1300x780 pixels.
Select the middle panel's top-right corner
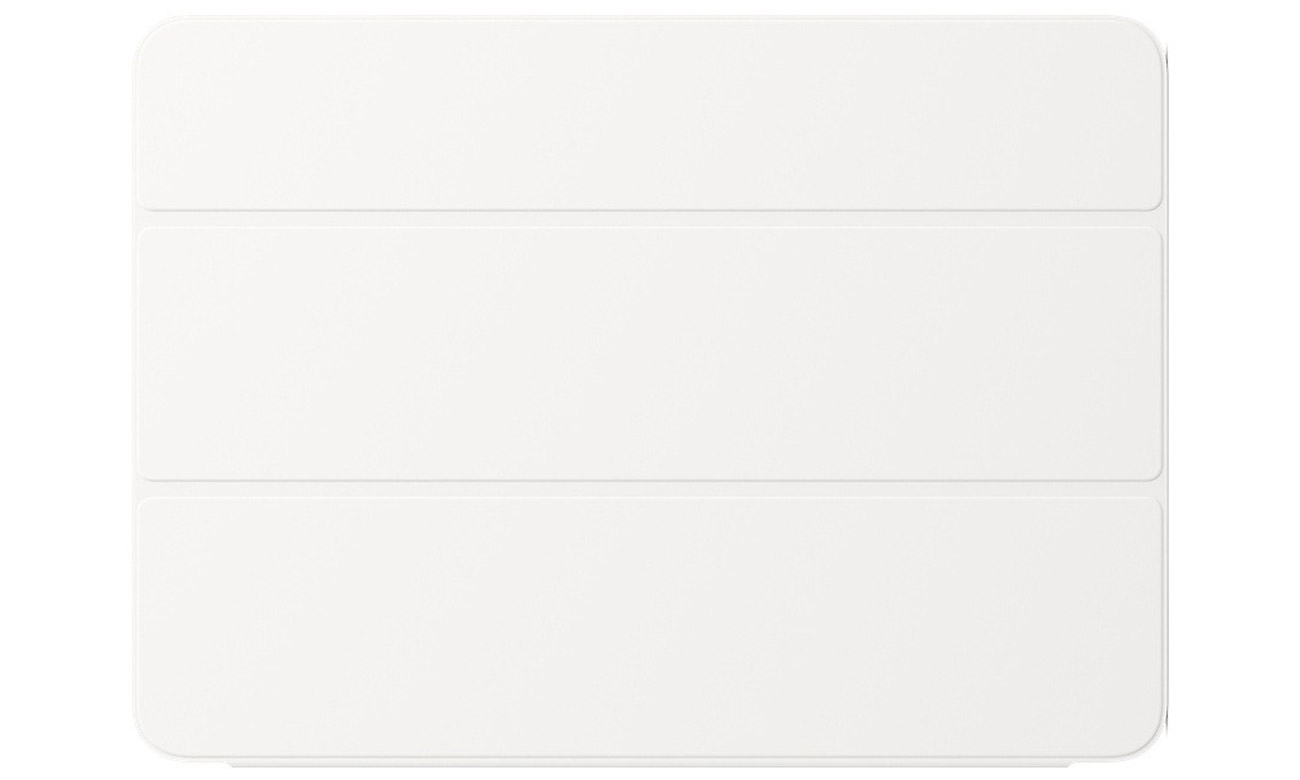point(1156,234)
